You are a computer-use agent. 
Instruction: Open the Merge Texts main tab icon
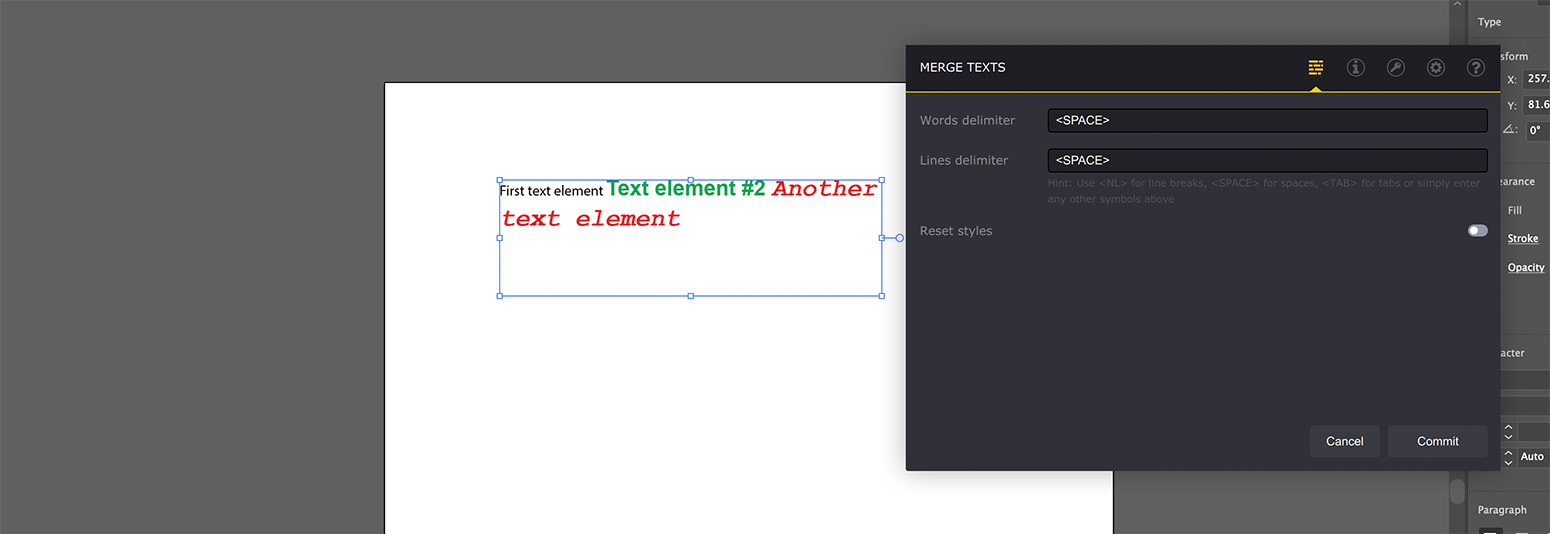point(1316,68)
